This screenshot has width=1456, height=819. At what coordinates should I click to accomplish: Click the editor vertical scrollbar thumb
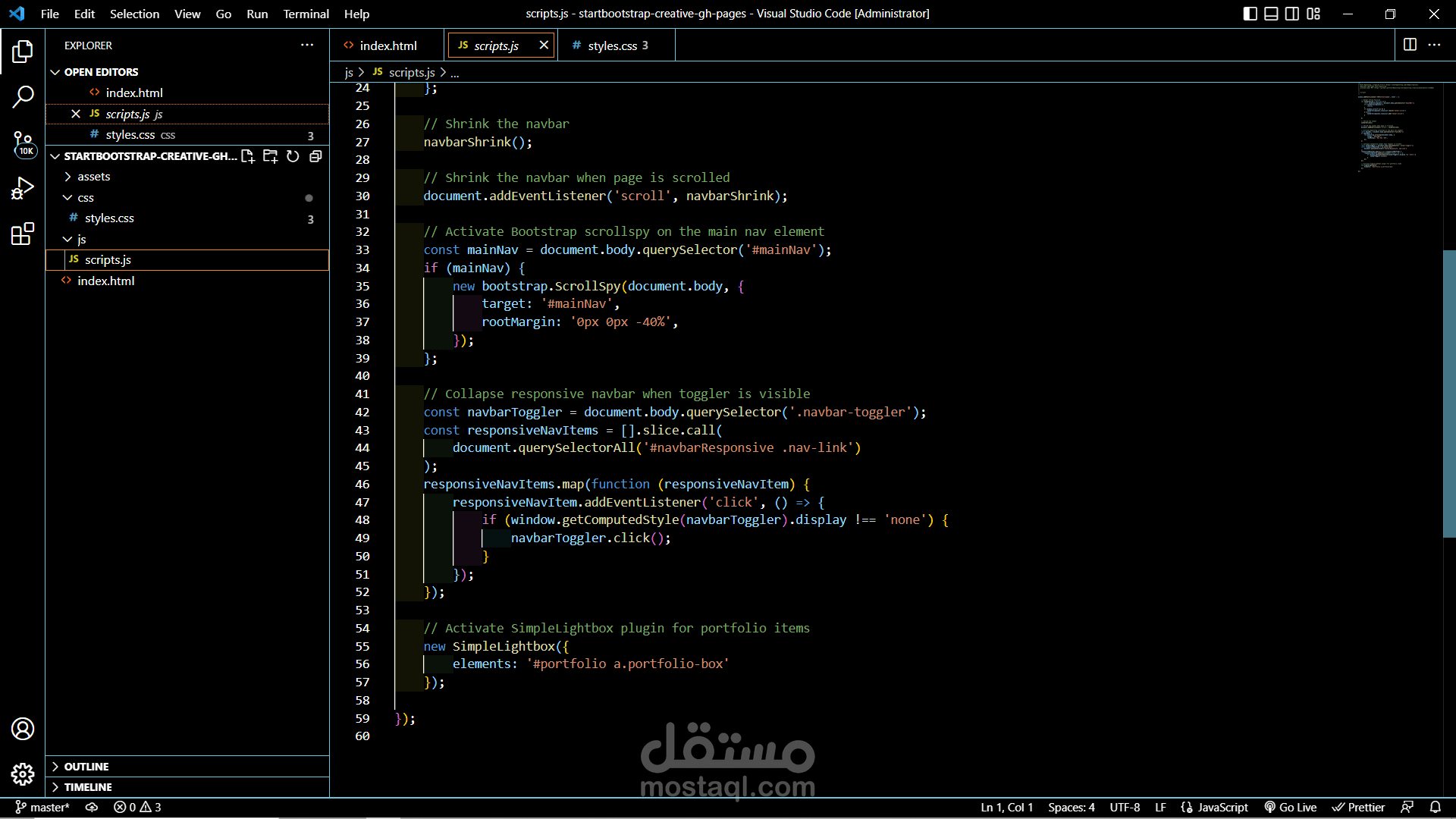(x=1449, y=394)
